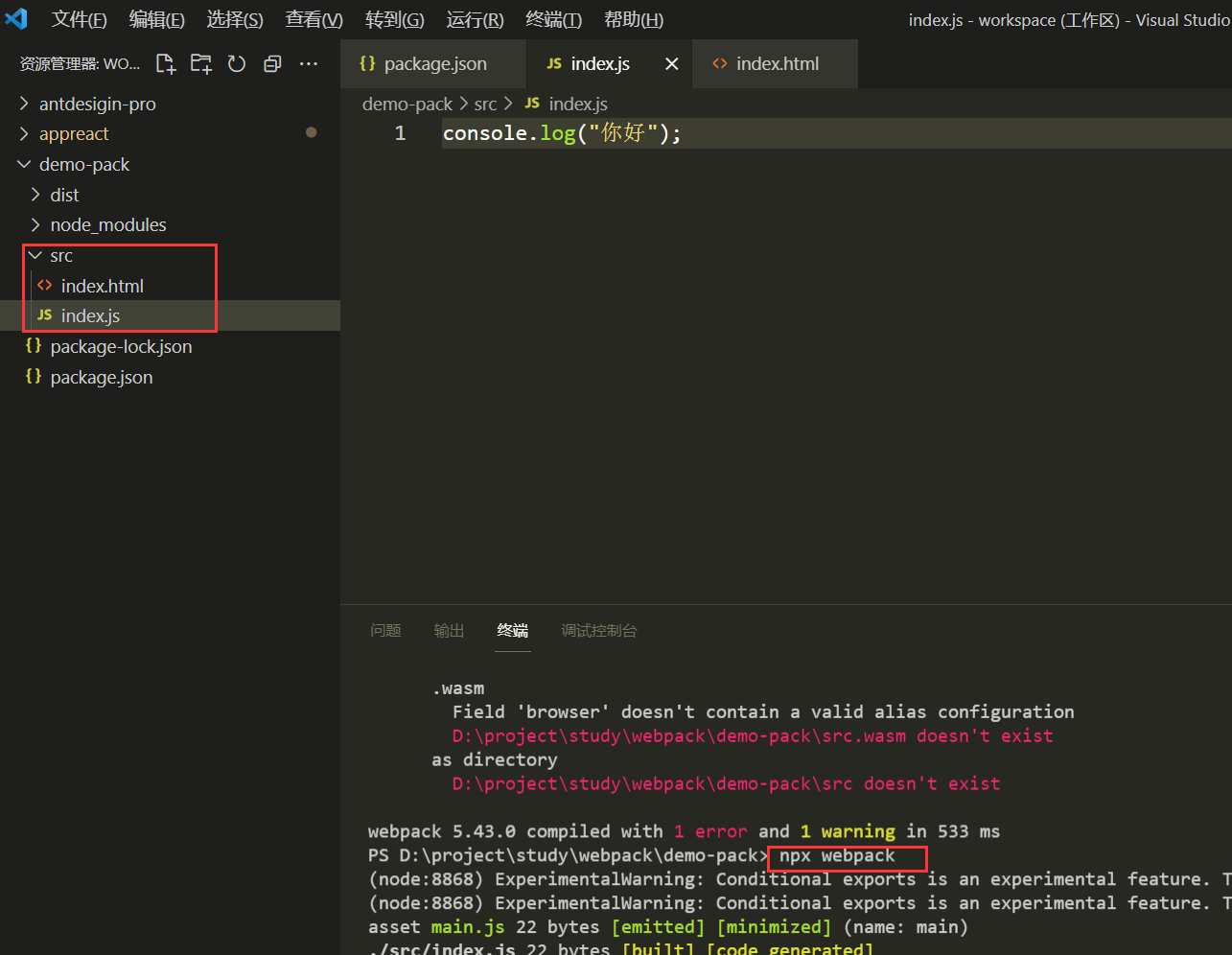Viewport: 1232px width, 955px height.
Task: Open the 终端(T) menu
Action: [x=554, y=19]
